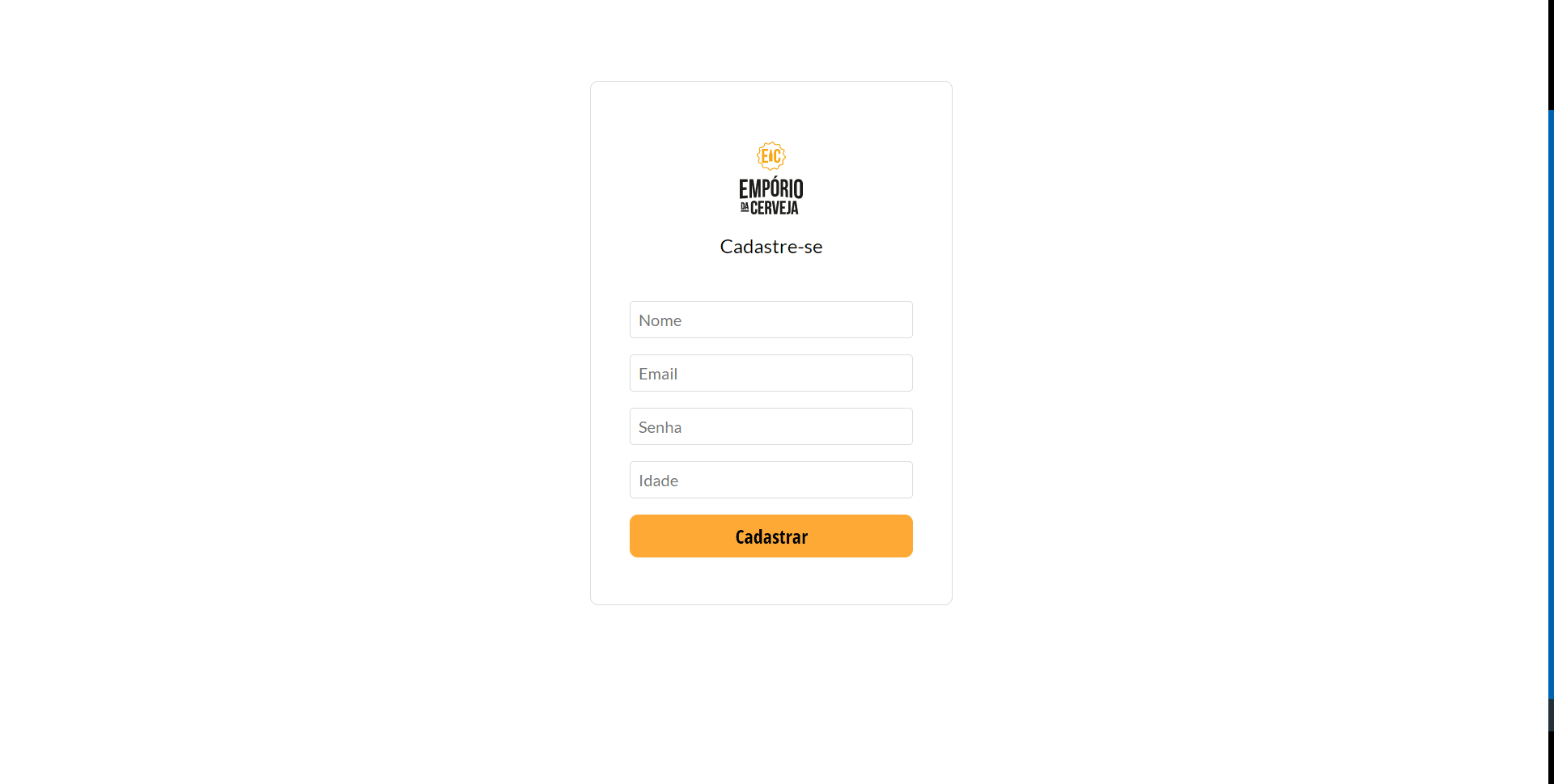Click the gray scrollbar segment near the bottom
This screenshot has height=784, width=1554.
pyautogui.click(x=1551, y=715)
